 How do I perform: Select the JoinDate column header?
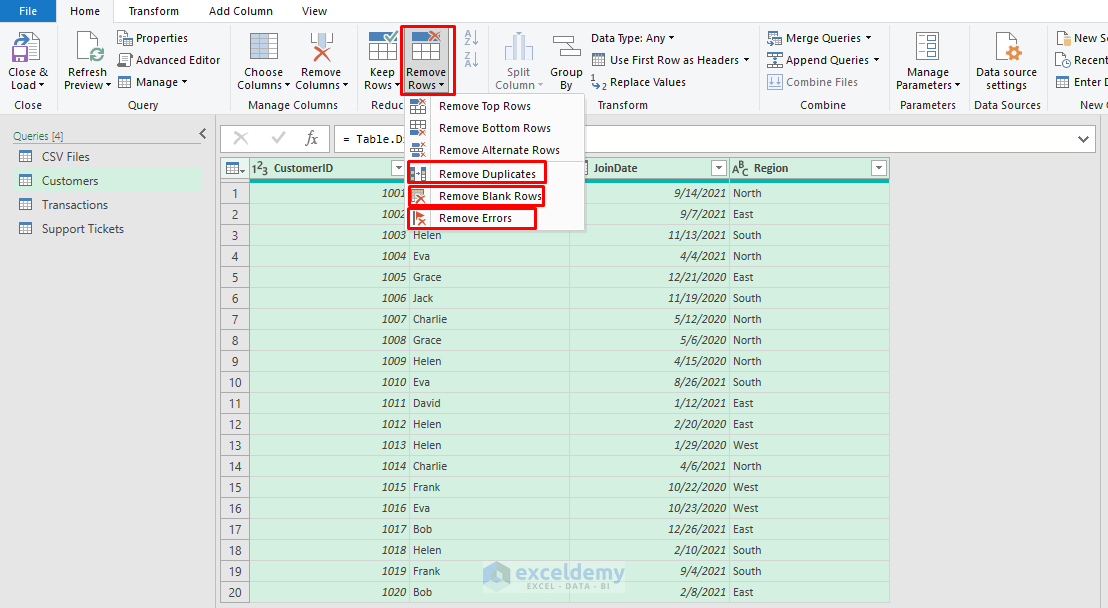[649, 168]
